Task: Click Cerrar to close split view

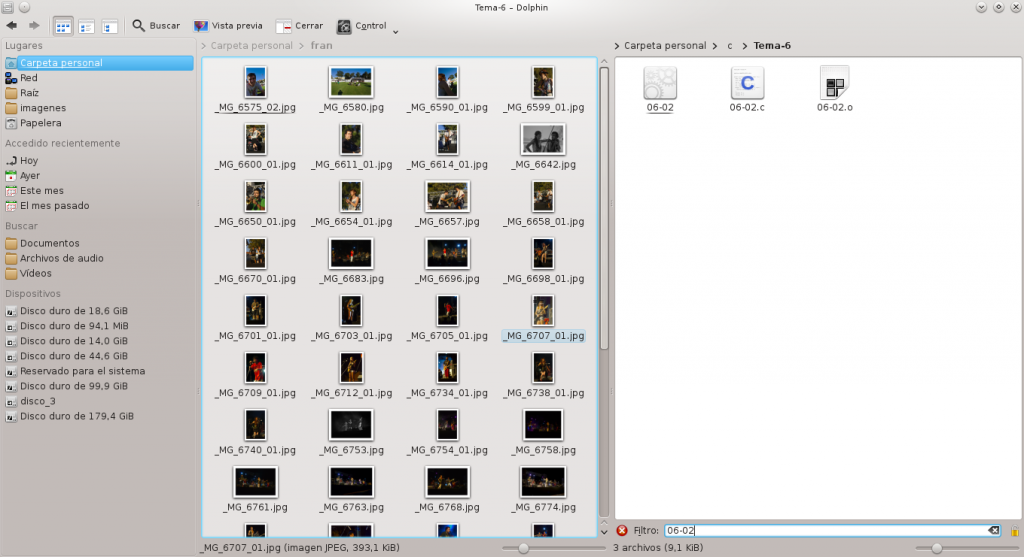Action: point(300,26)
